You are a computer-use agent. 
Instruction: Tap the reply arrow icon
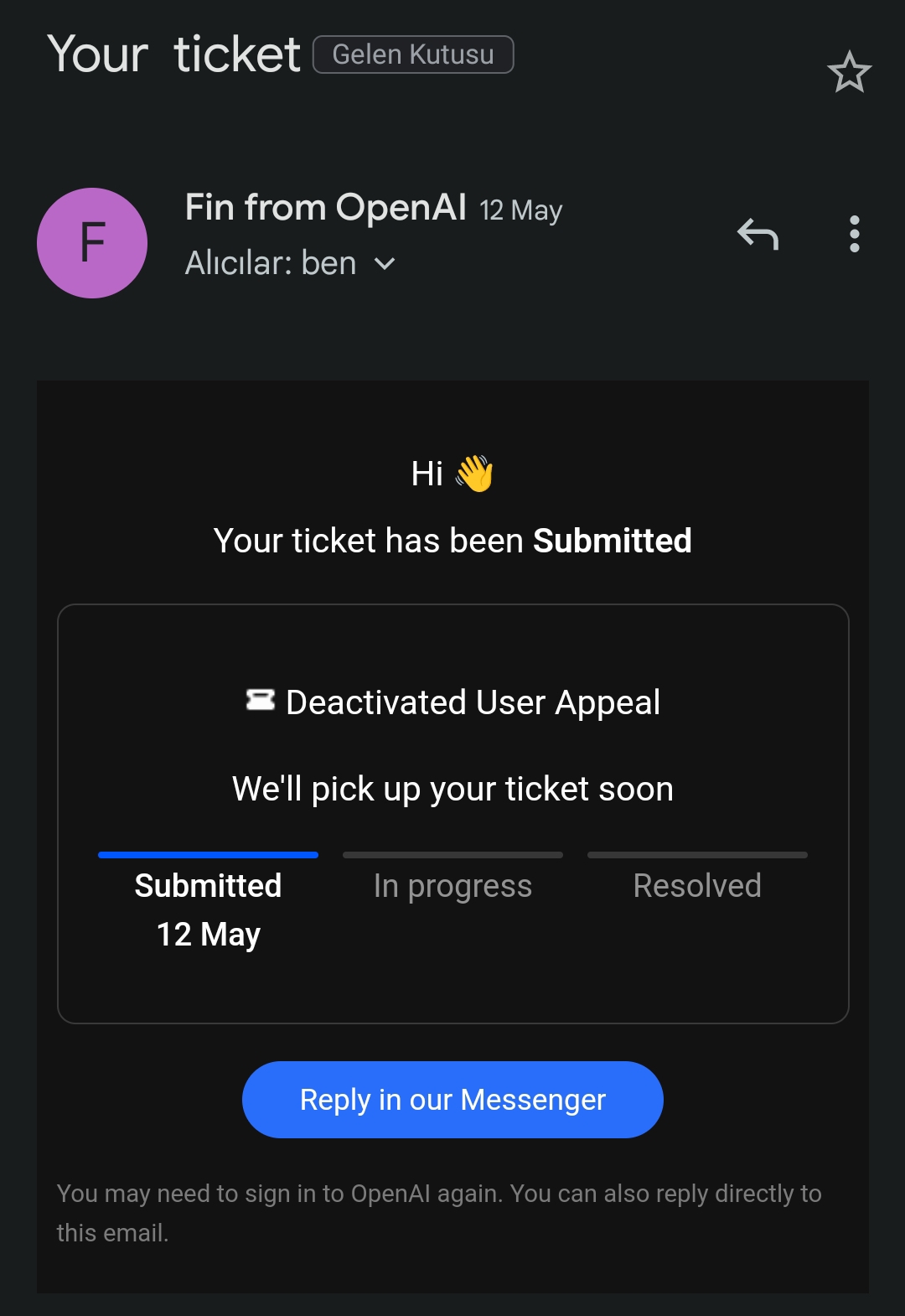(x=758, y=235)
